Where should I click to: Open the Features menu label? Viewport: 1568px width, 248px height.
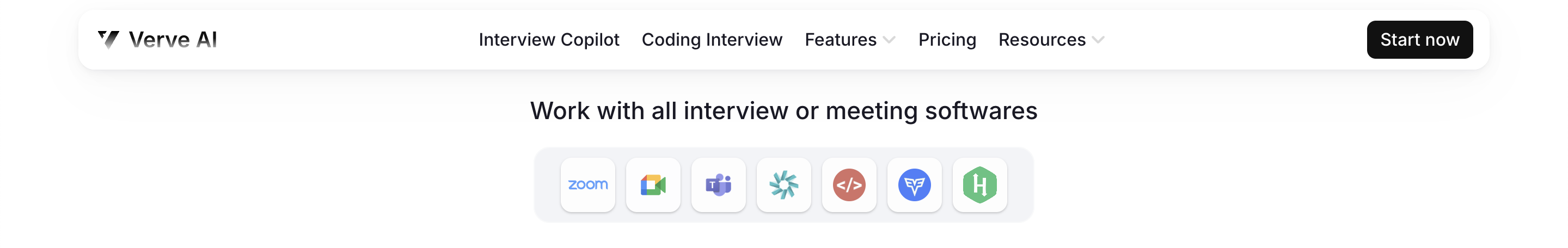click(840, 40)
